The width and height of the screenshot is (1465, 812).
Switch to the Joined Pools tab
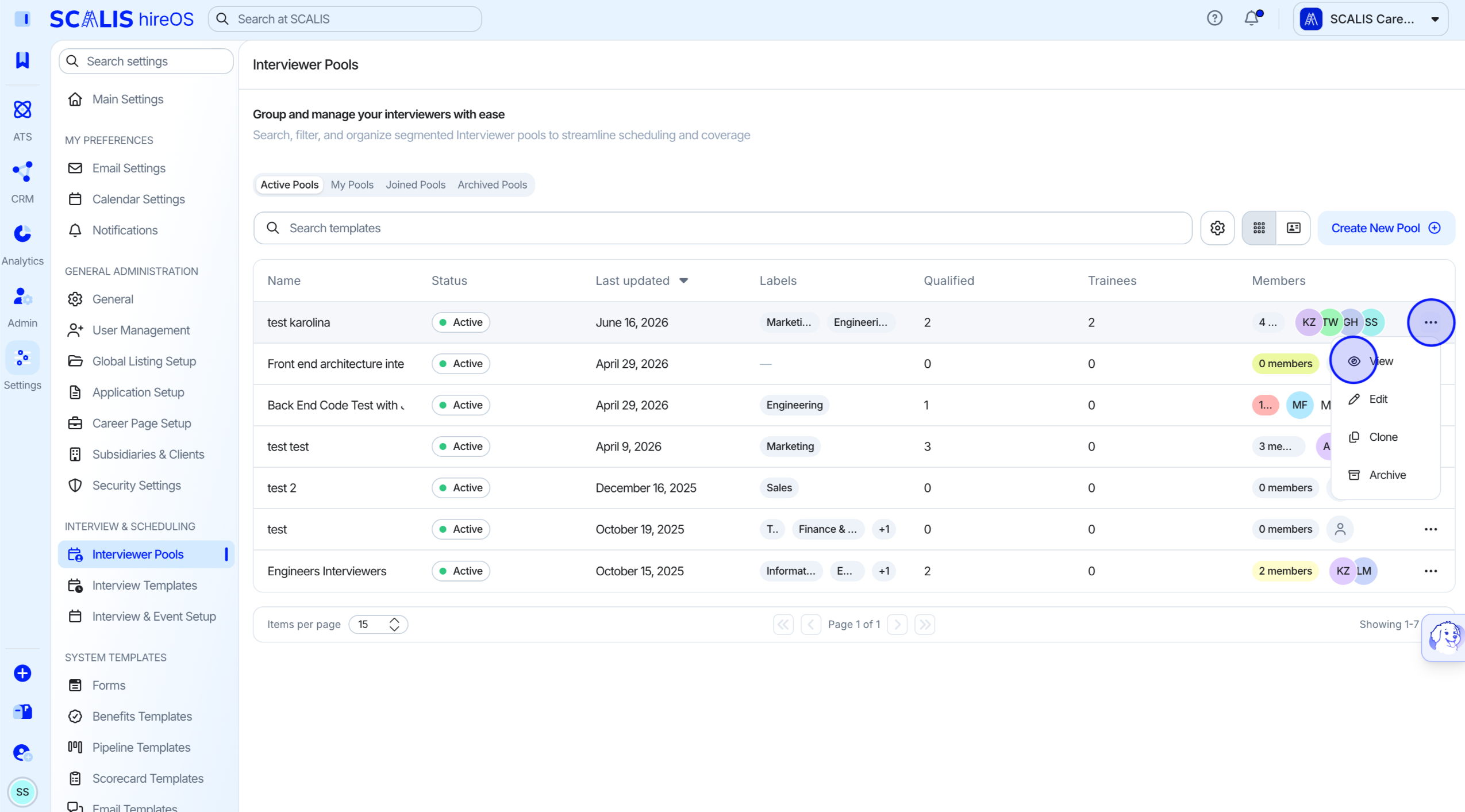coord(415,185)
